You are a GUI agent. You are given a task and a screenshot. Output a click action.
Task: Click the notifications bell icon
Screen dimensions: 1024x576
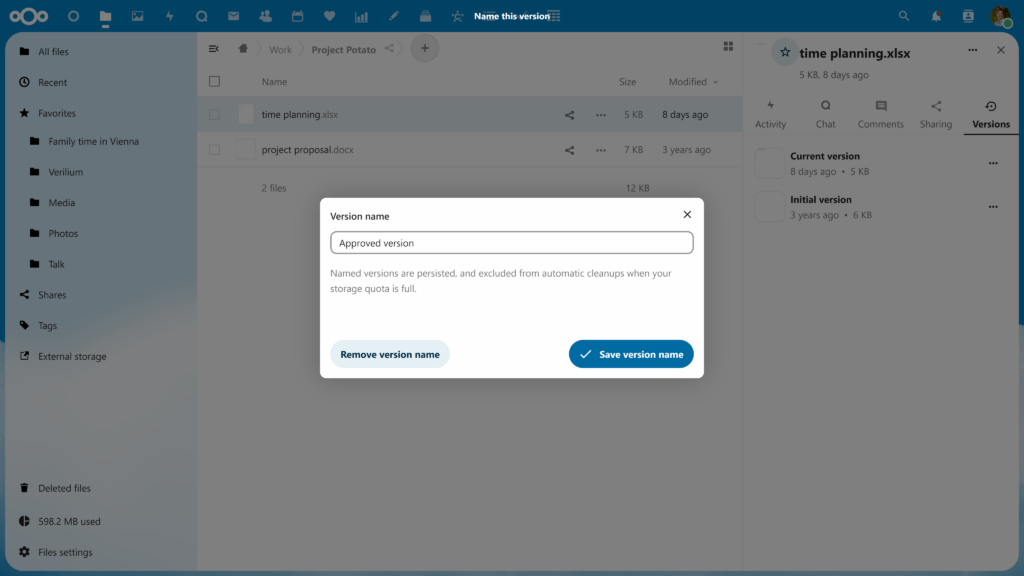[935, 15]
